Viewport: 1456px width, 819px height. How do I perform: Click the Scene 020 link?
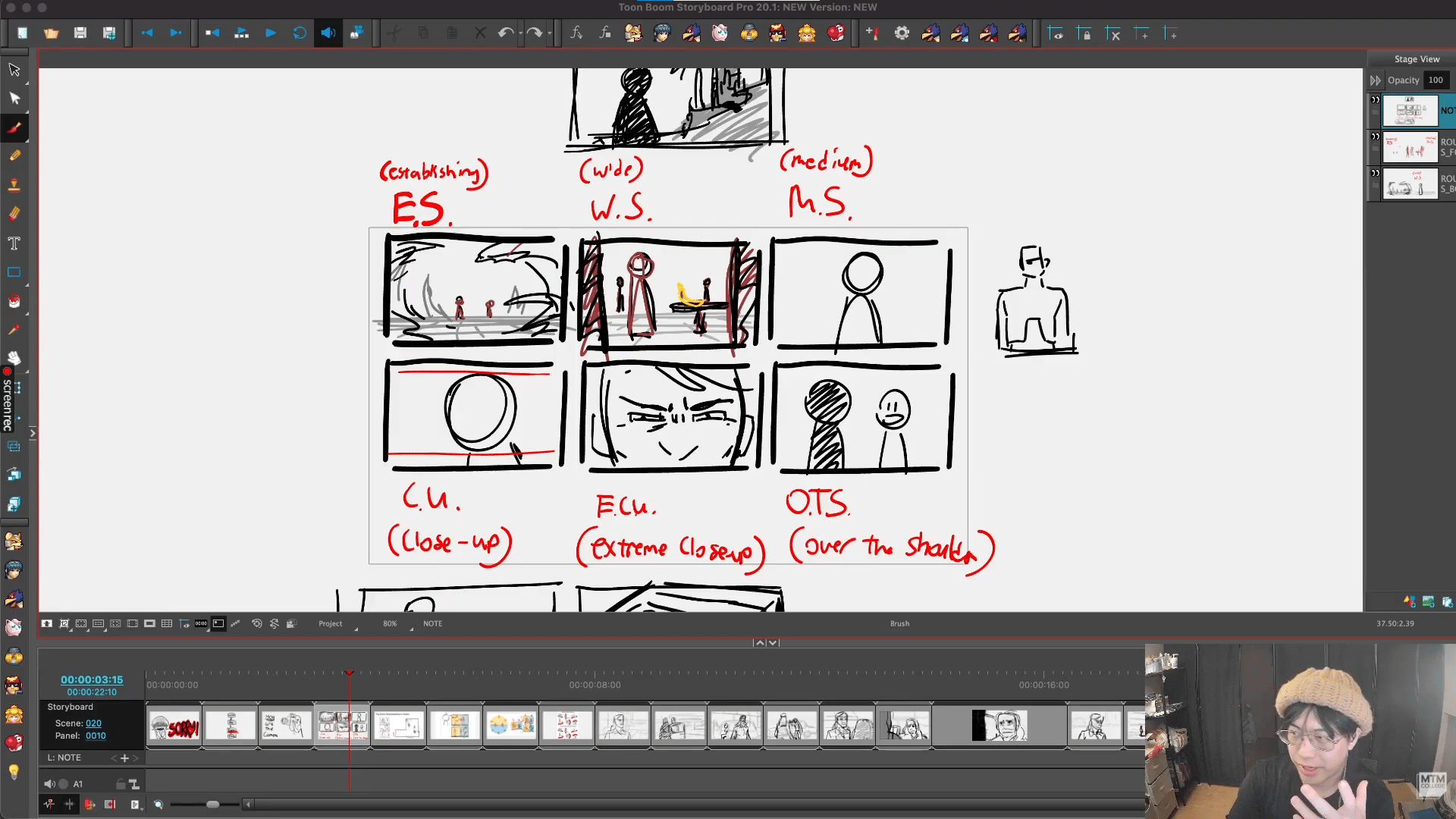[x=93, y=723]
